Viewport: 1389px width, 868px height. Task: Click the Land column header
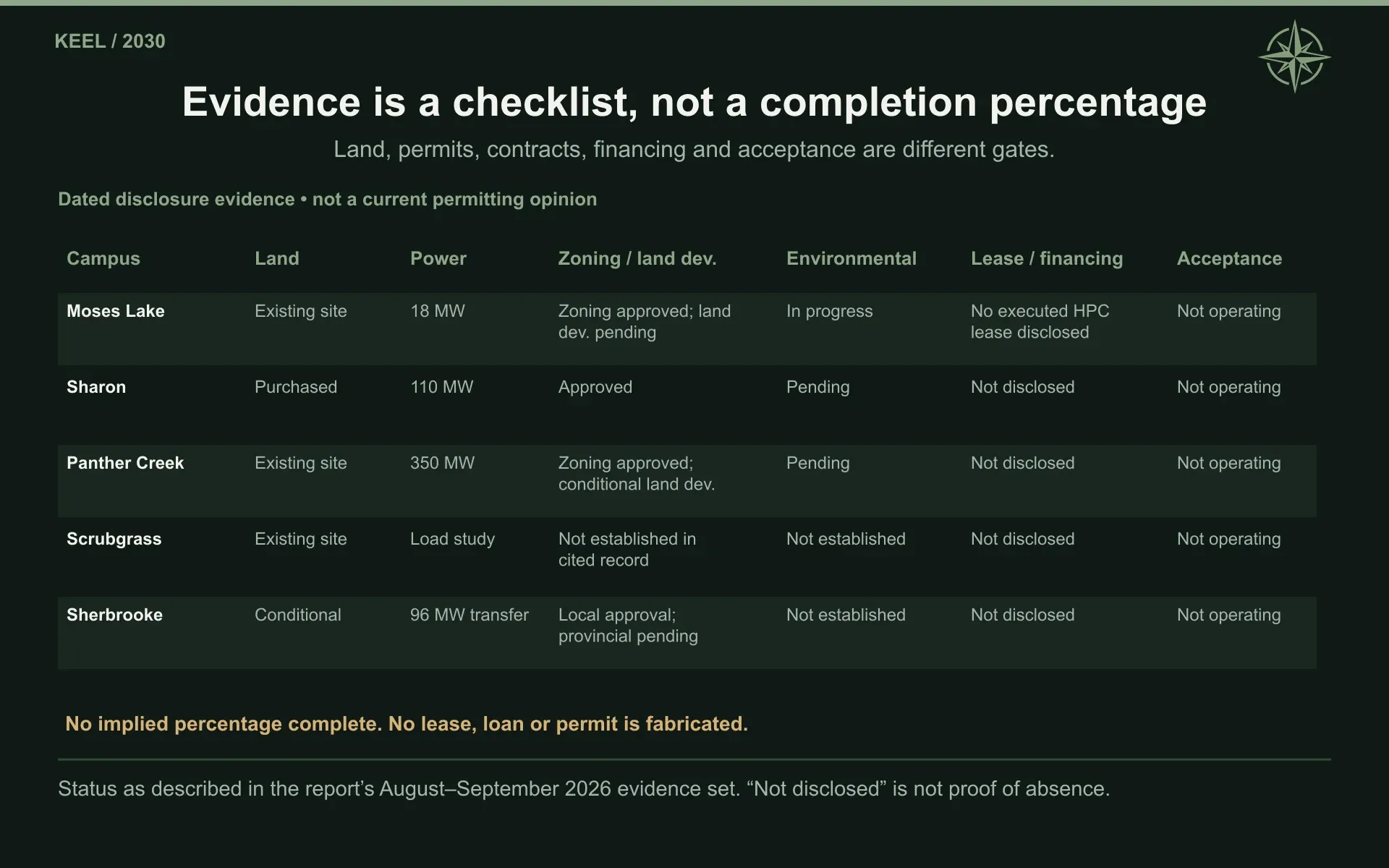pos(277,258)
